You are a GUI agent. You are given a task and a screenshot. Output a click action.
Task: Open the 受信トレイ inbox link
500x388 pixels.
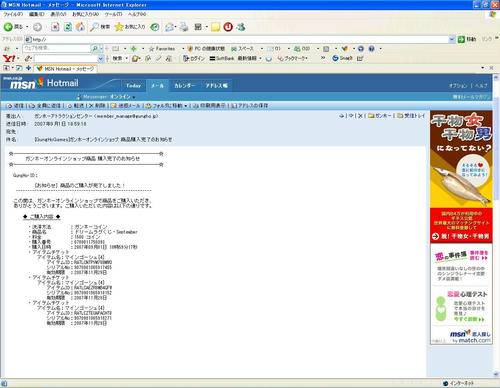pos(411,116)
